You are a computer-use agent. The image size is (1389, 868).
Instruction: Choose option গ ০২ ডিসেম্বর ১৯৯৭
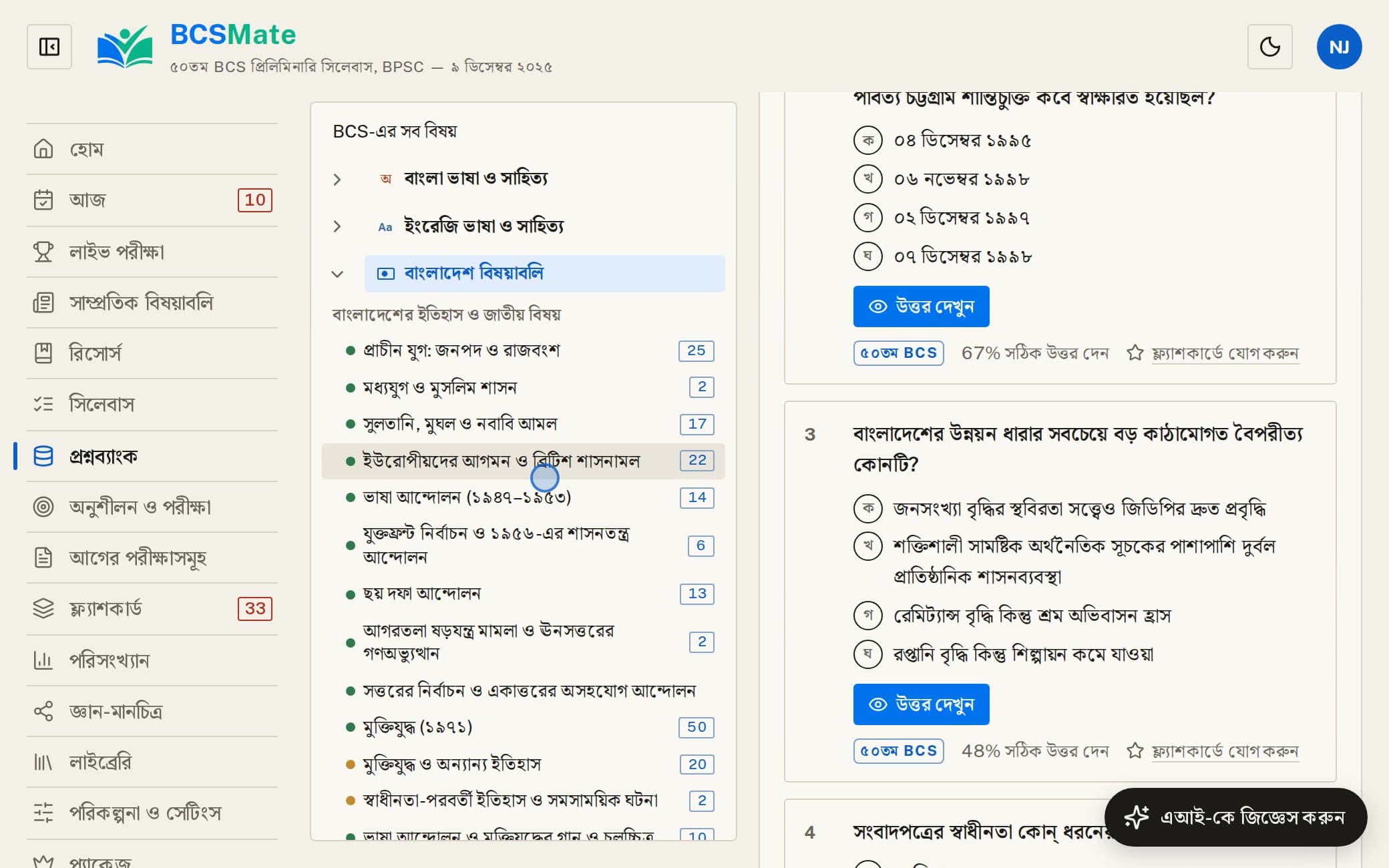coord(942,218)
